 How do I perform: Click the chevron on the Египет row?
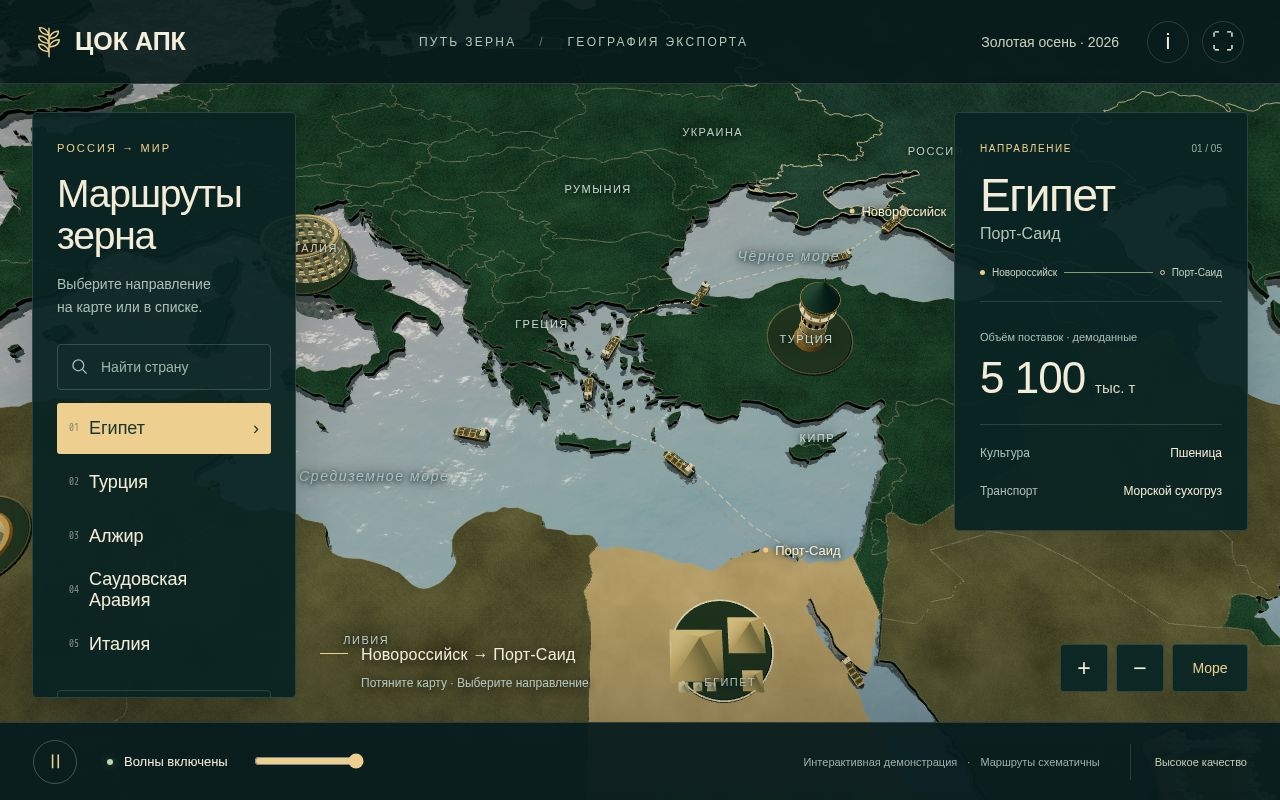pyautogui.click(x=256, y=429)
